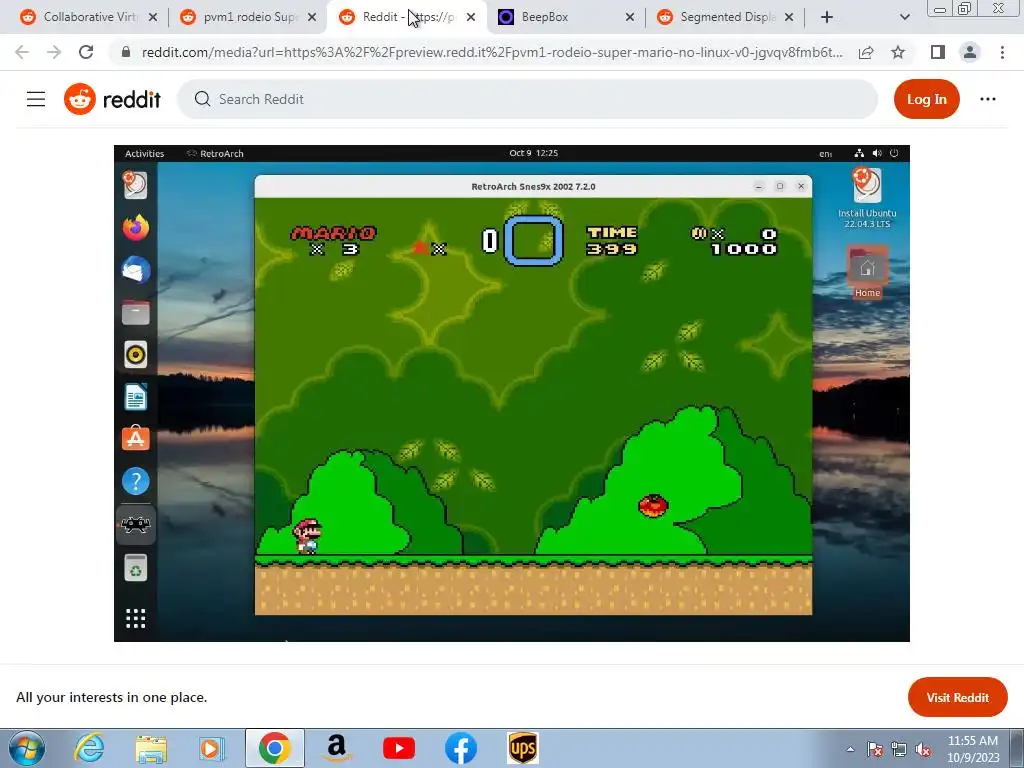This screenshot has width=1024, height=768.
Task: Close the Collaborative Virt tab
Action: [153, 18]
